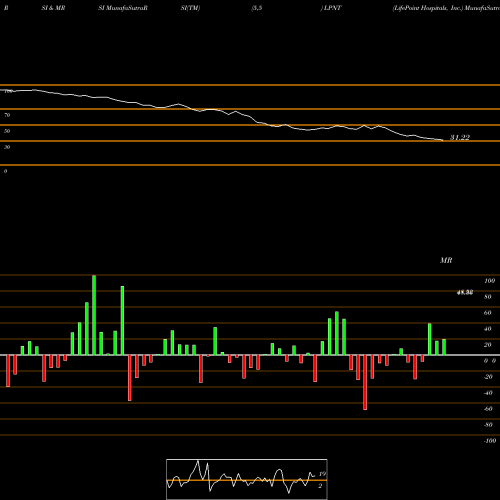
Task: Select the 'SI & MR' header text
Action: coord(53,8)
